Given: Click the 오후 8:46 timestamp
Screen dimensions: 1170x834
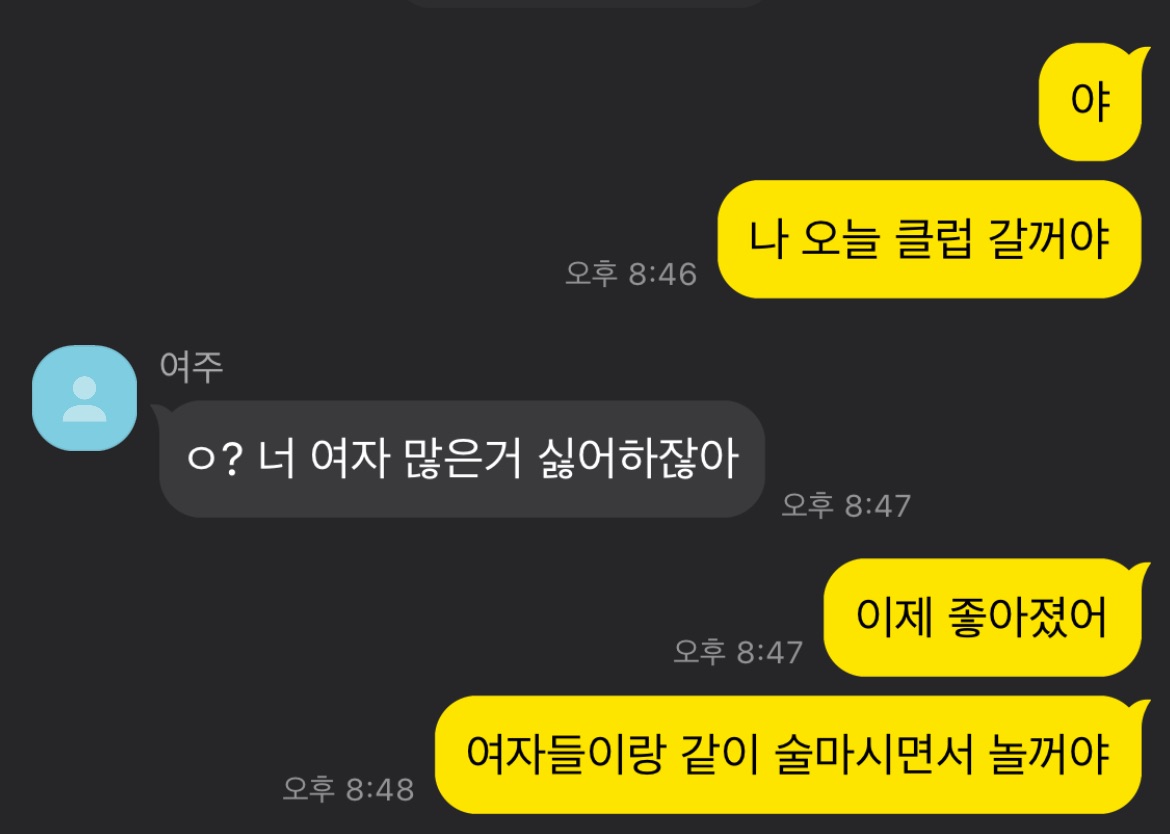Looking at the screenshot, I should (631, 274).
